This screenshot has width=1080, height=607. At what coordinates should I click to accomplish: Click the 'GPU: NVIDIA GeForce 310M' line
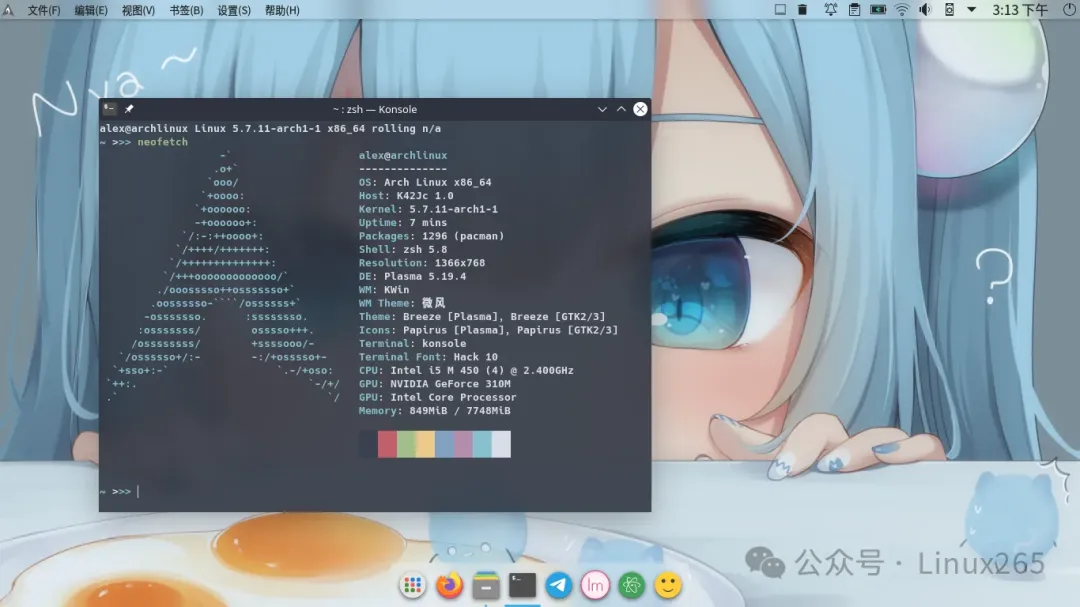[435, 384]
